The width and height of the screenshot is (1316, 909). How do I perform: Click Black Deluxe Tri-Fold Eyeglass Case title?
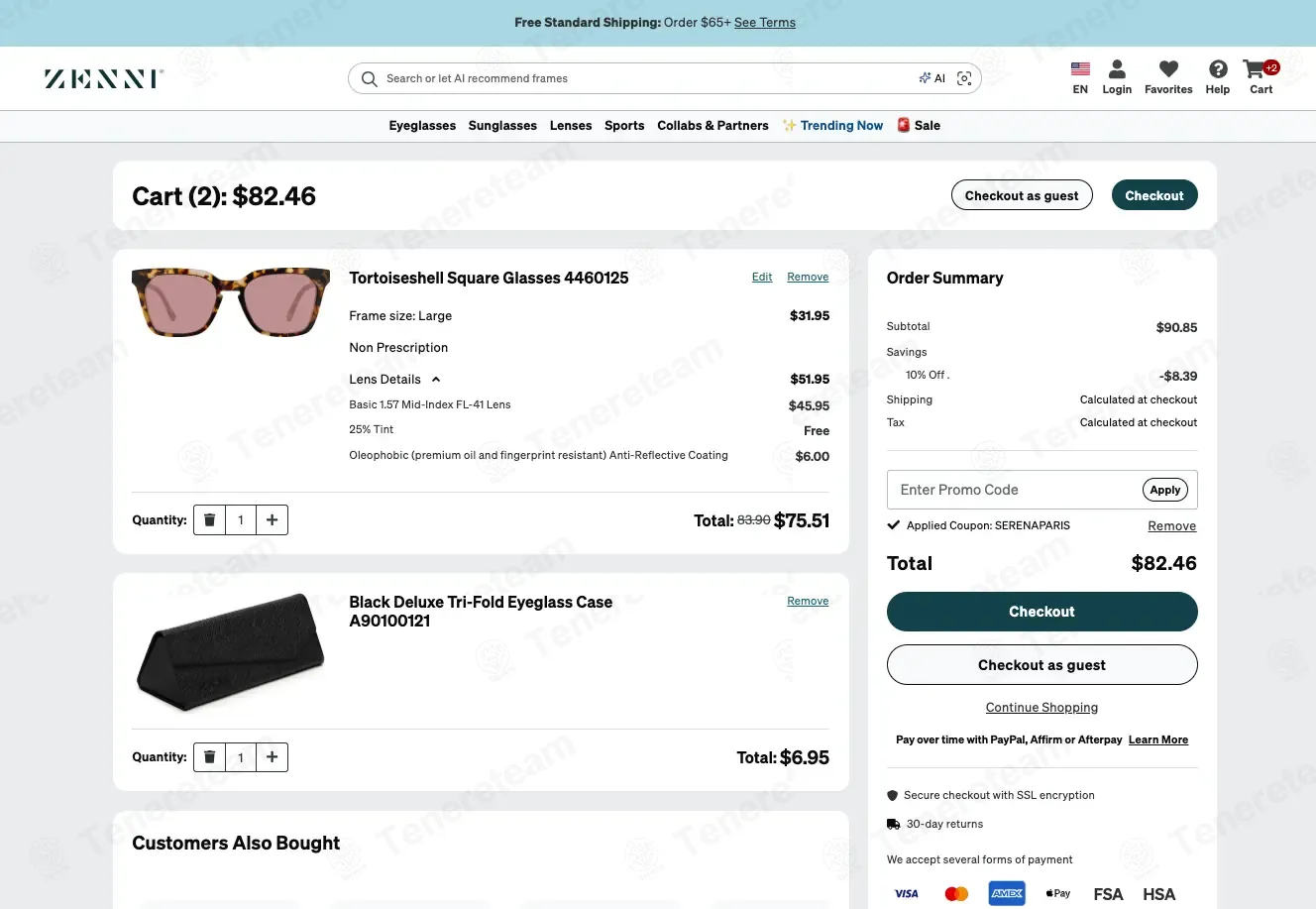481,612
